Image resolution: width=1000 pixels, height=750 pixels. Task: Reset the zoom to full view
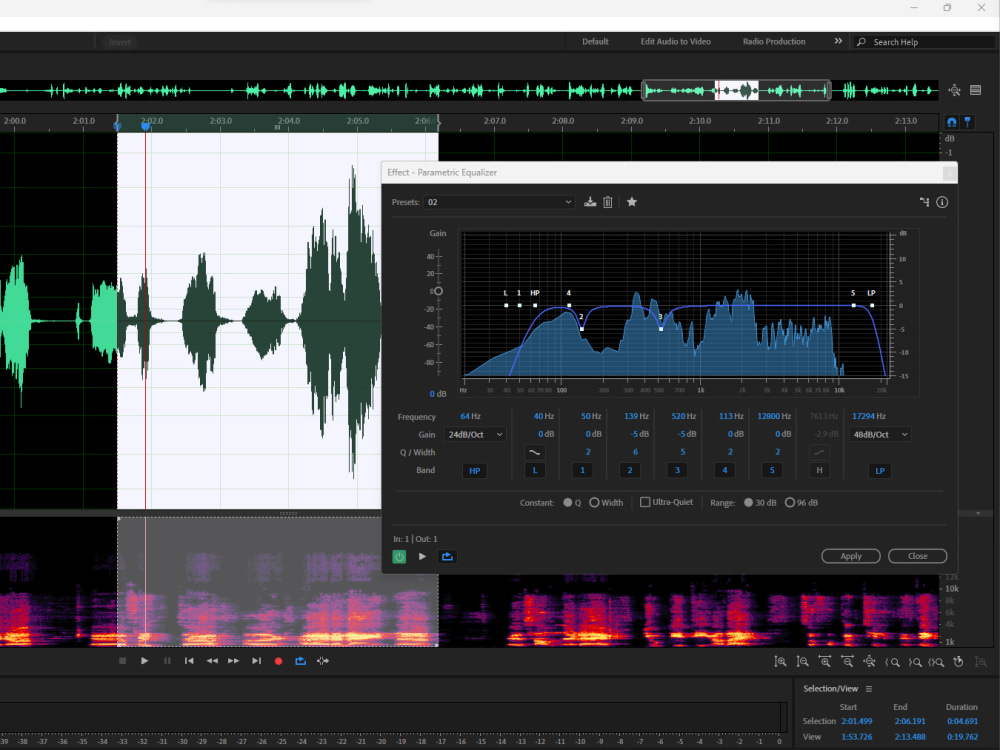(869, 661)
